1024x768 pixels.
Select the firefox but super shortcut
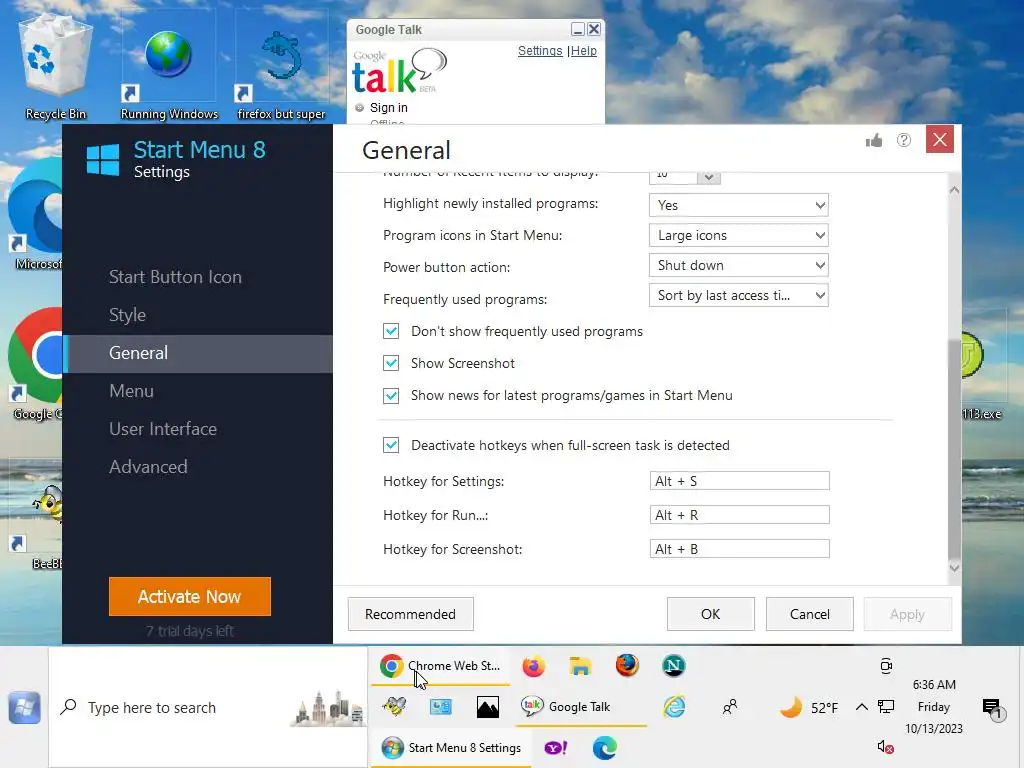coord(281,67)
